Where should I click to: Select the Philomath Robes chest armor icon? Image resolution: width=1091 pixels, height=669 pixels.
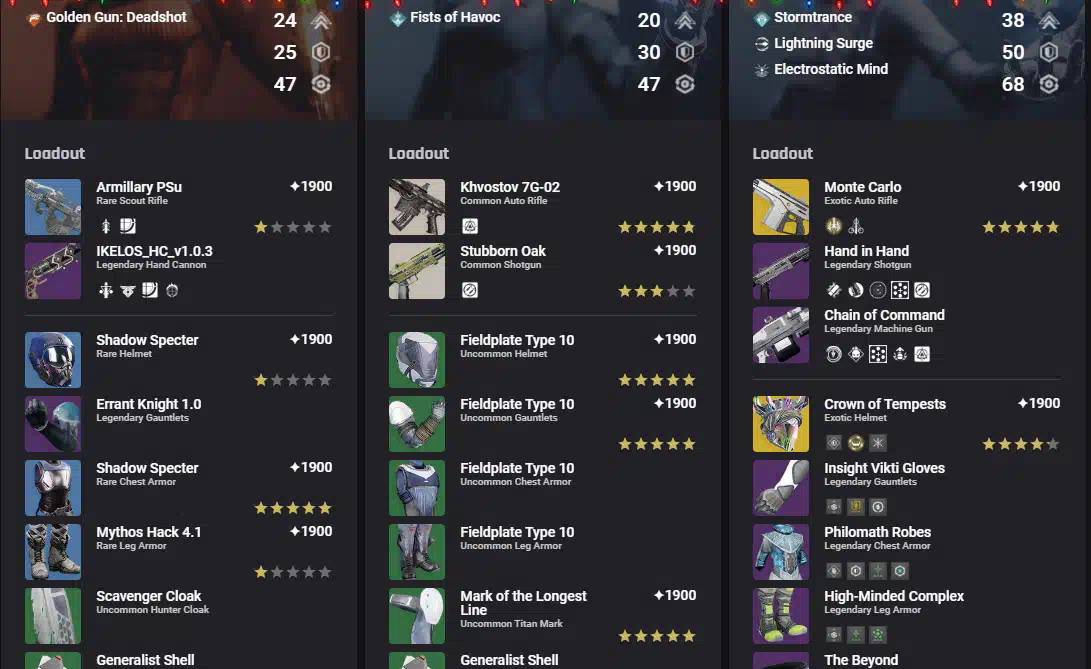781,552
